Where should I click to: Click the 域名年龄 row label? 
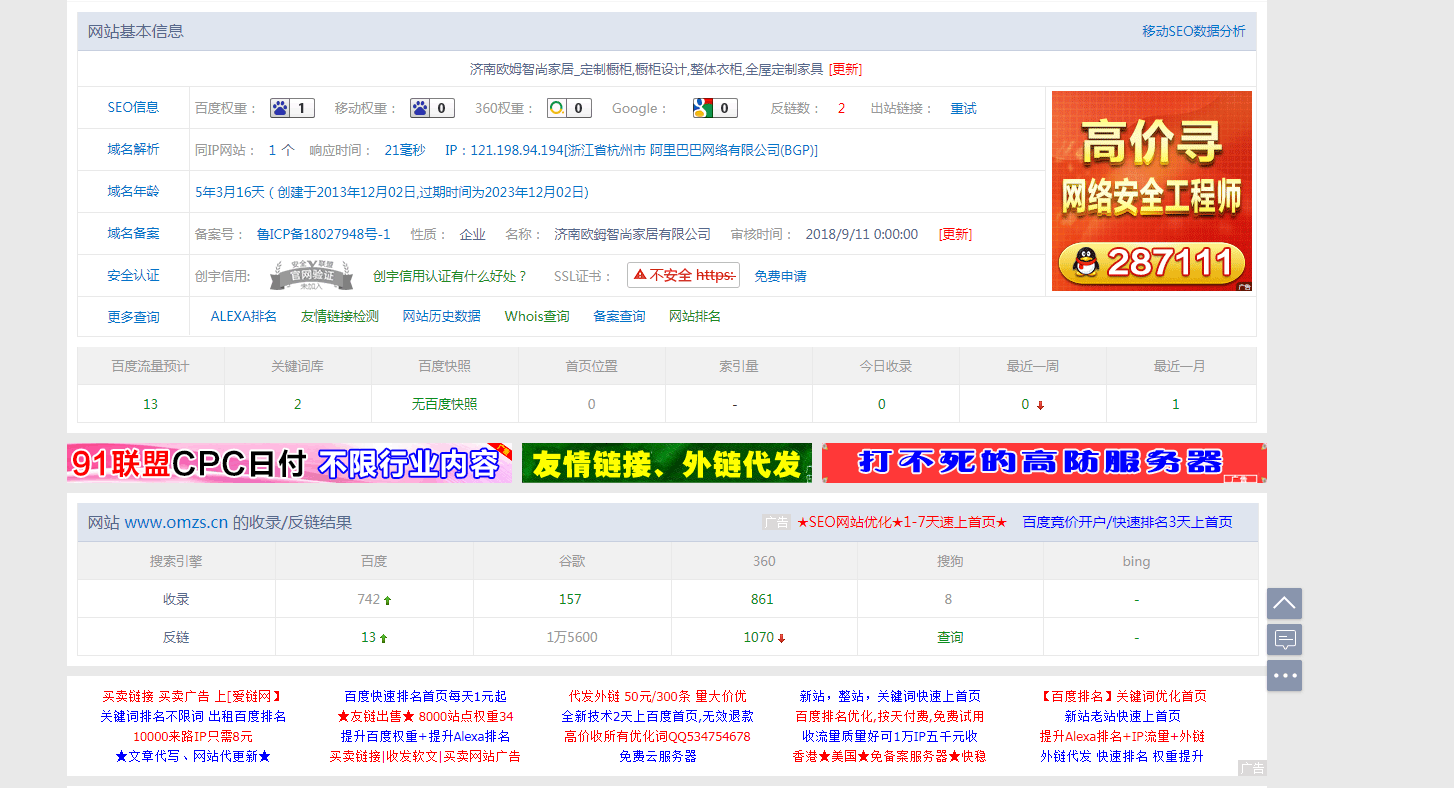(x=133, y=191)
